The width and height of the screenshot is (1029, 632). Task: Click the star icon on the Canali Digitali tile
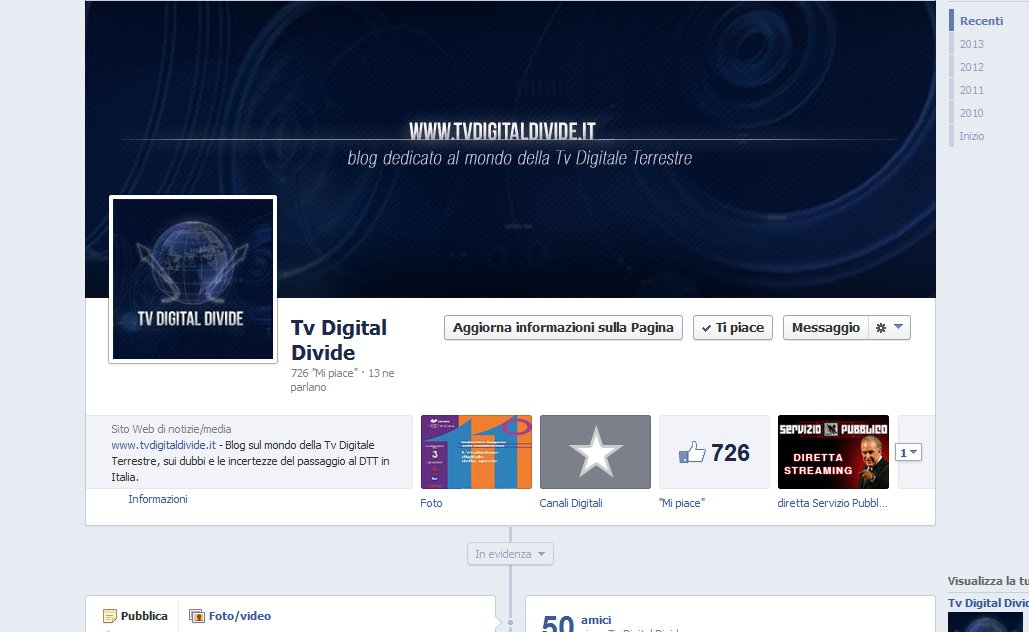click(x=595, y=452)
